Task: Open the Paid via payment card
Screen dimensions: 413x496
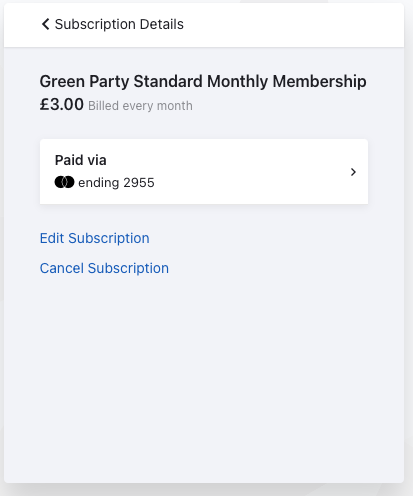Action: [x=204, y=171]
